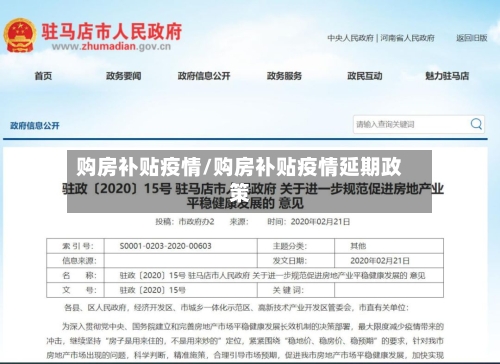Follow the 中央人民政府 link
Image resolution: width=500 pixels, height=364 pixels.
pyautogui.click(x=350, y=38)
